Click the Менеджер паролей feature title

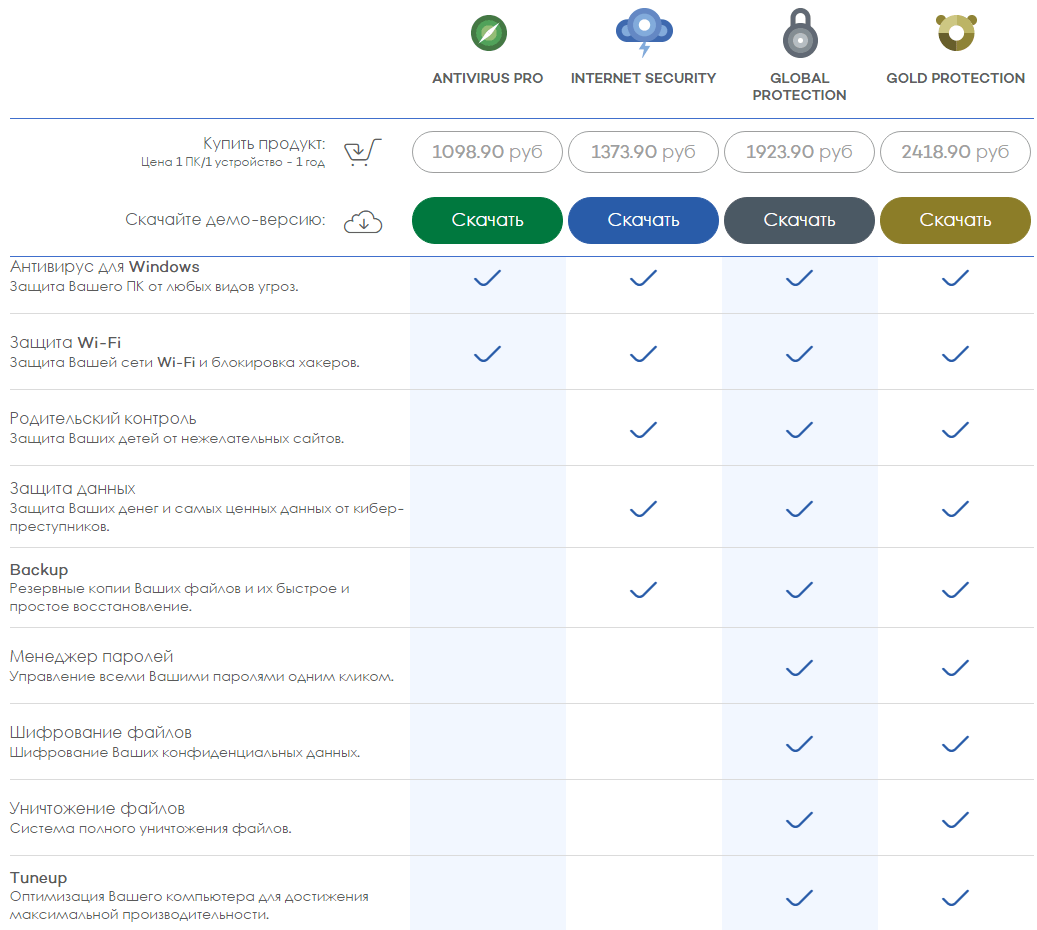pyautogui.click(x=91, y=657)
